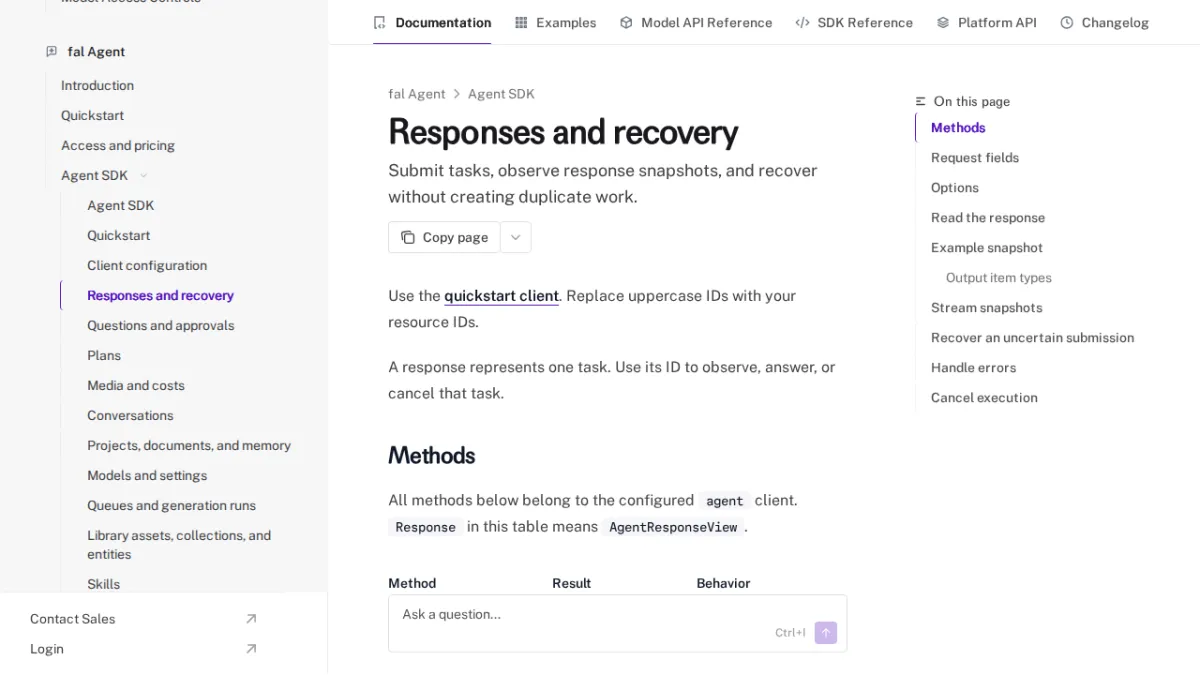Open Plans in the sidebar

pyautogui.click(x=104, y=356)
